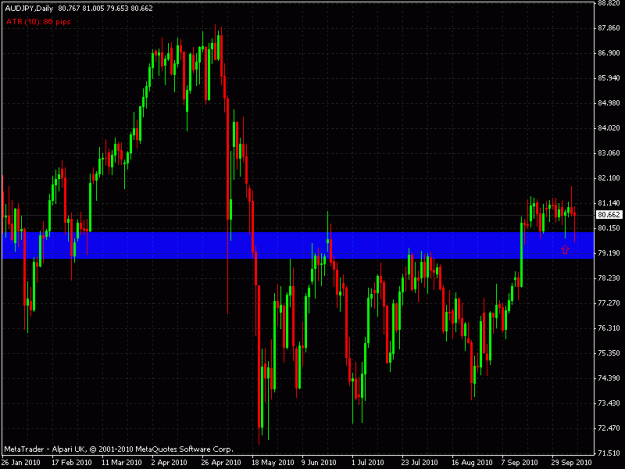Viewport: 625px width, 469px height.
Task: Click the 2 Apr 2010 time axis label
Action: click(x=169, y=463)
